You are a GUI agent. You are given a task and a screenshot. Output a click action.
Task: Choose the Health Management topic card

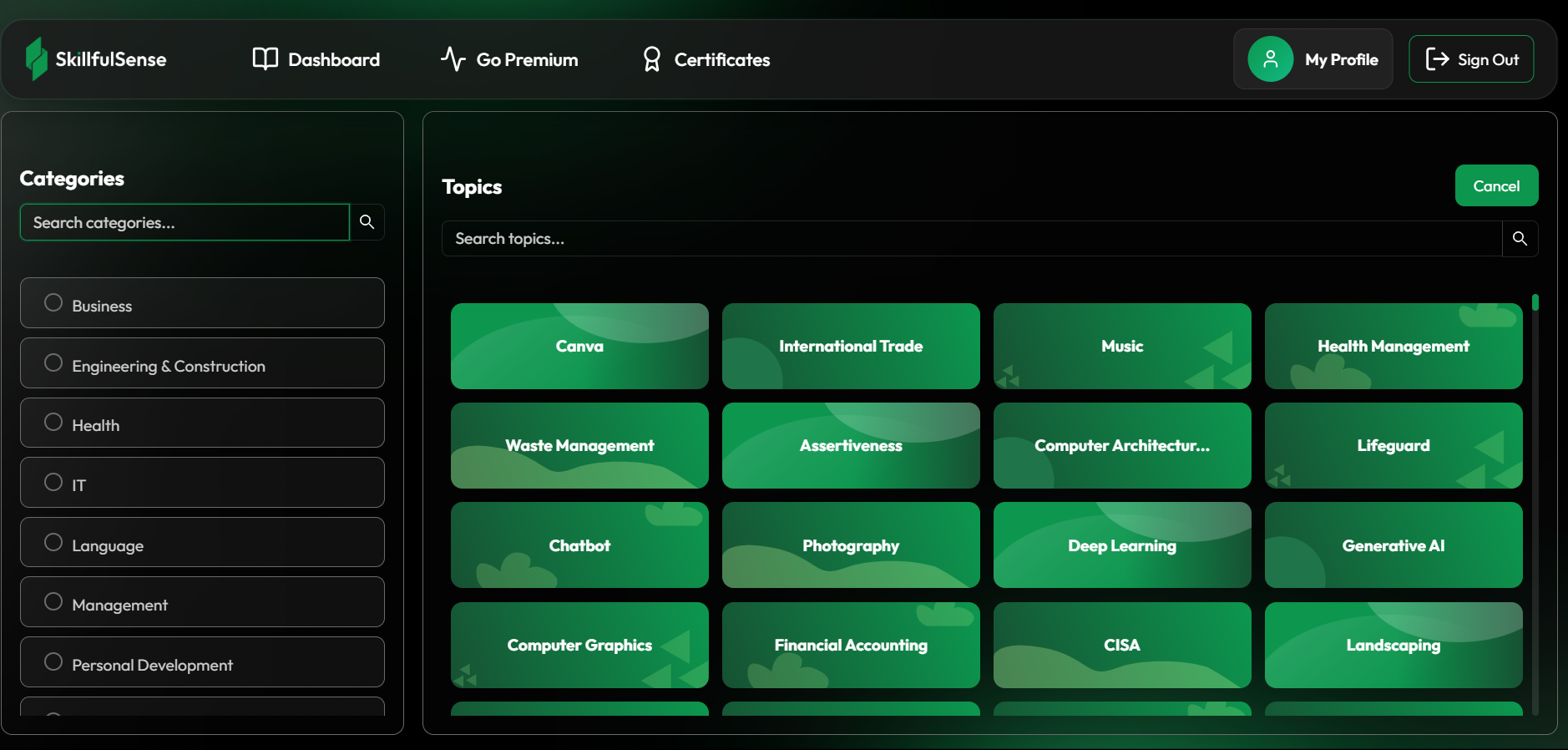click(x=1393, y=346)
